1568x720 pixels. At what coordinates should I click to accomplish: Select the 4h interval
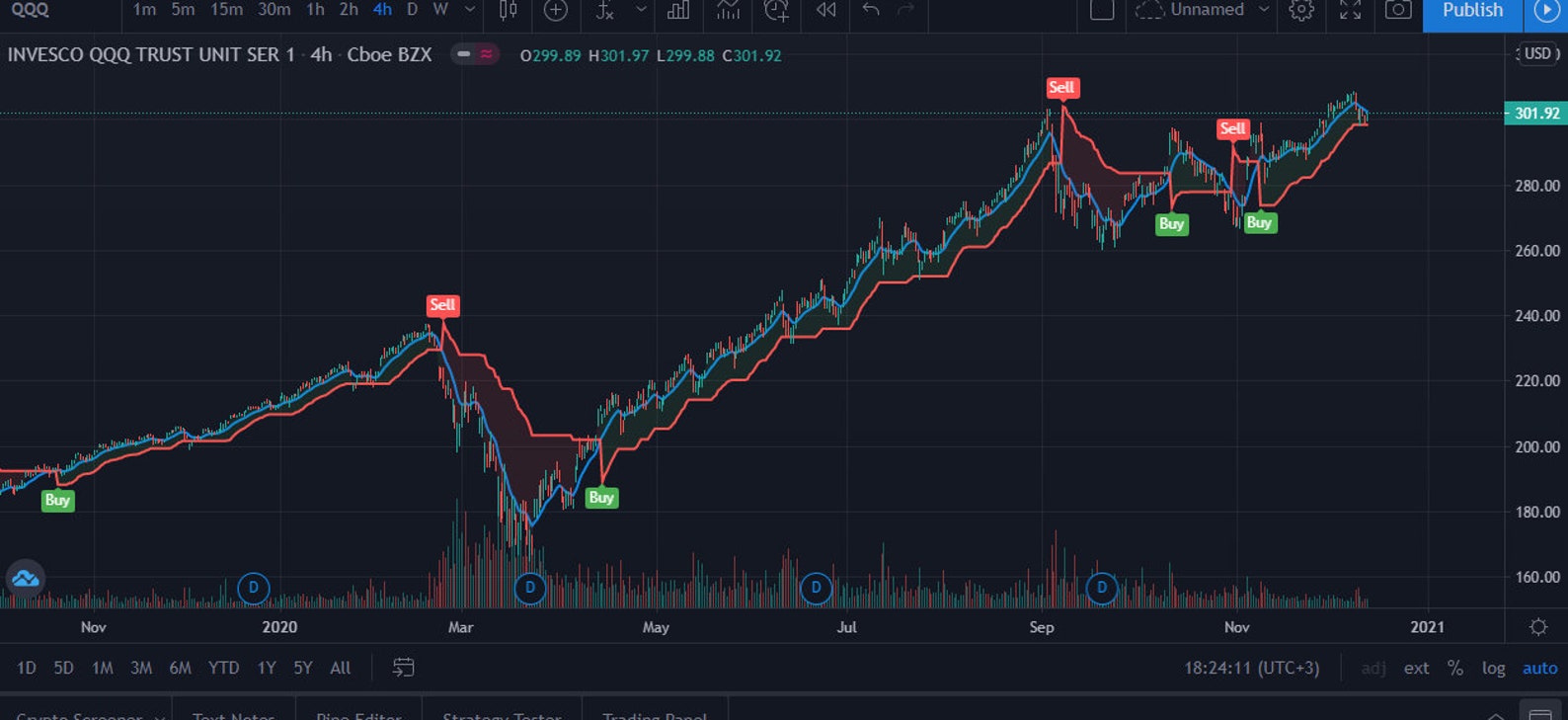click(382, 10)
